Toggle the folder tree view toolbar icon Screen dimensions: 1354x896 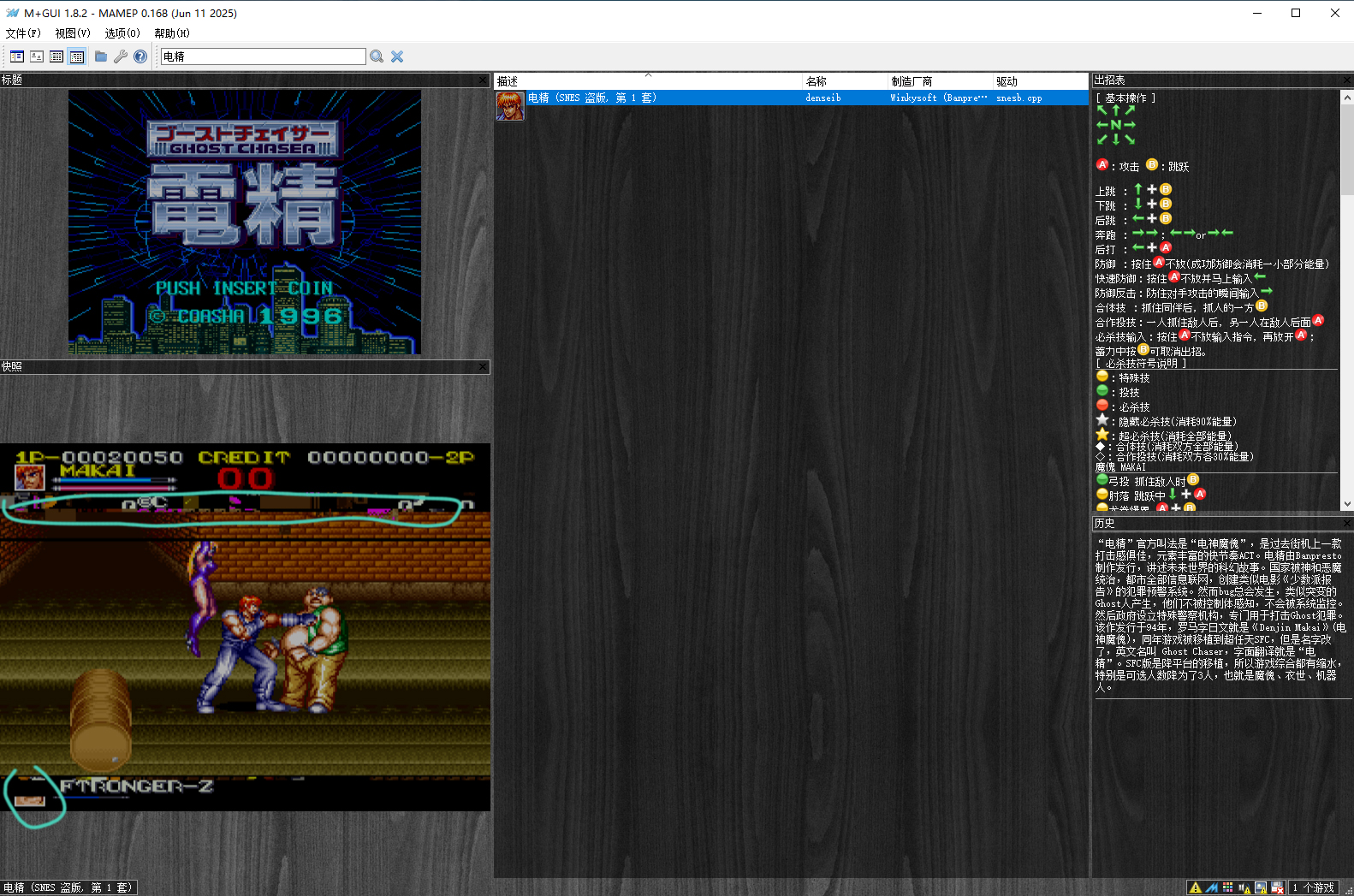(x=16, y=56)
